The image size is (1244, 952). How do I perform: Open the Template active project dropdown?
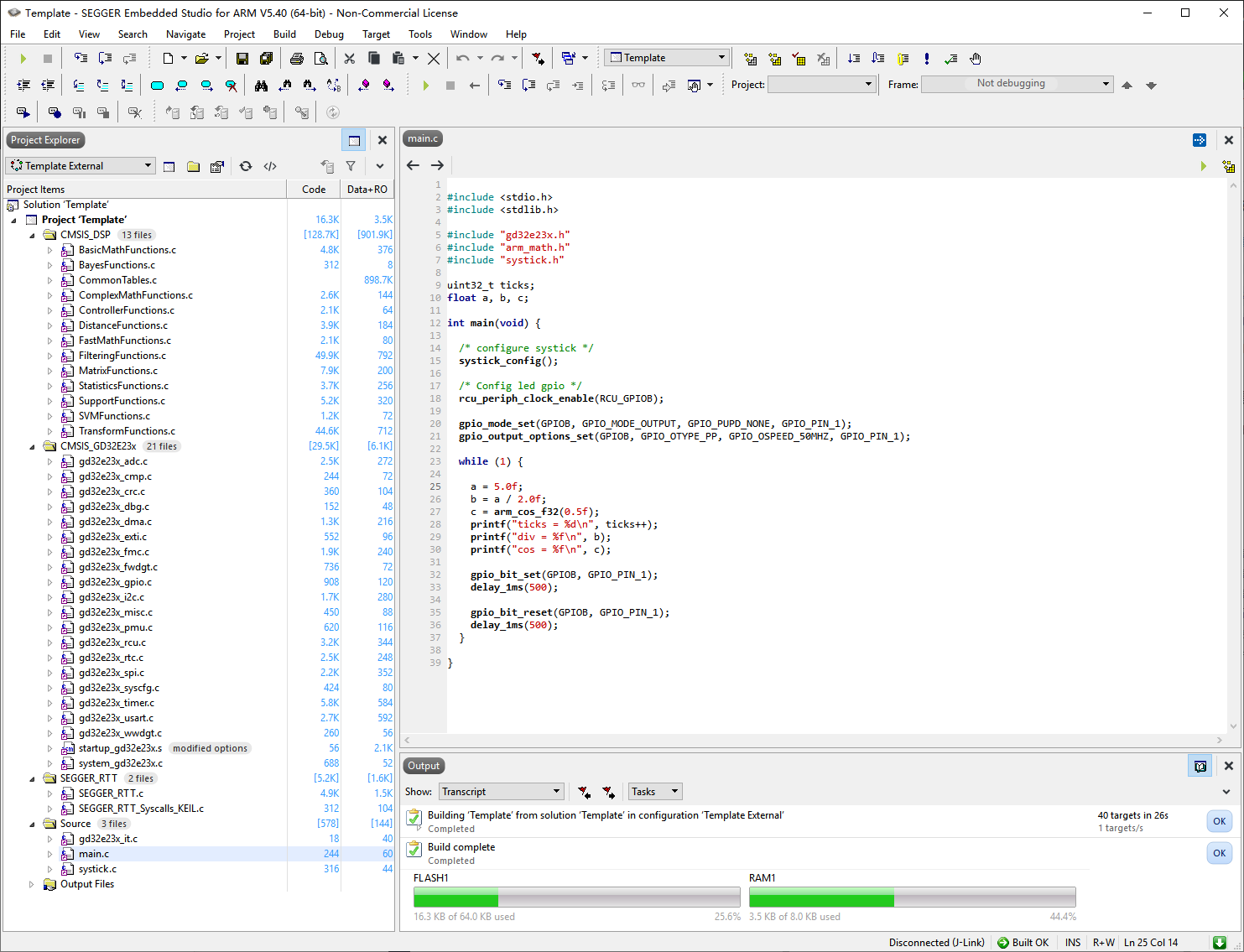(x=667, y=58)
